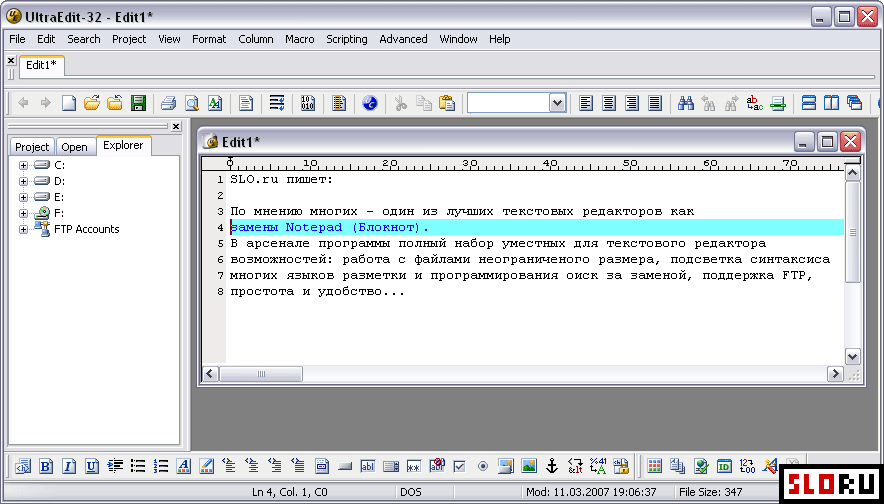Open the File menu

[17, 39]
